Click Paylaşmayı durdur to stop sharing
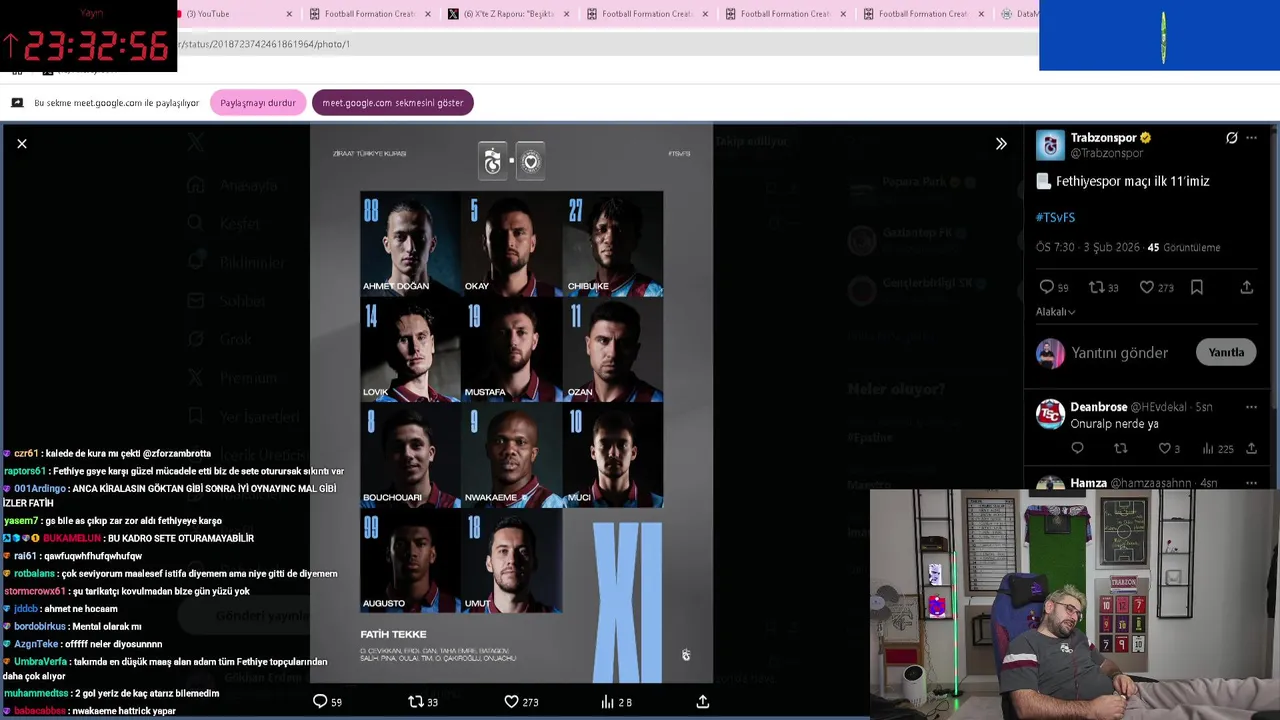The image size is (1280, 720). 258,103
